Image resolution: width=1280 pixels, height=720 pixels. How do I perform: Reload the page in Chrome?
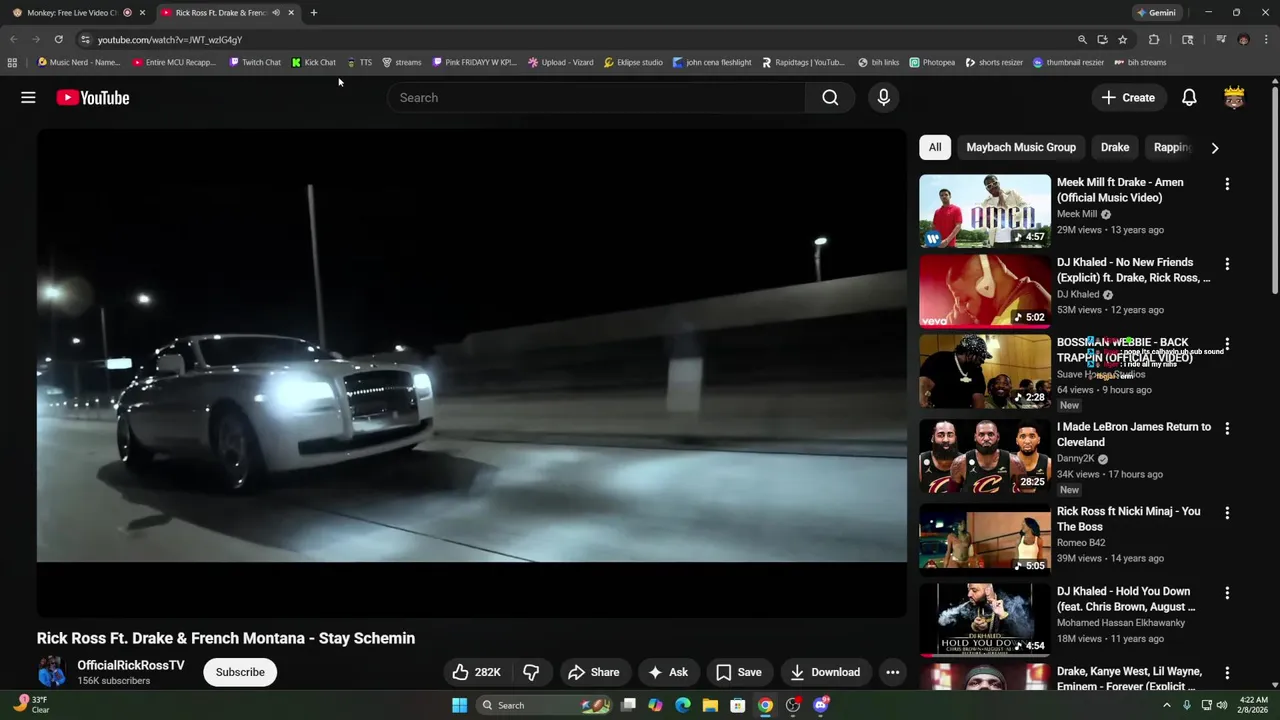(x=58, y=40)
